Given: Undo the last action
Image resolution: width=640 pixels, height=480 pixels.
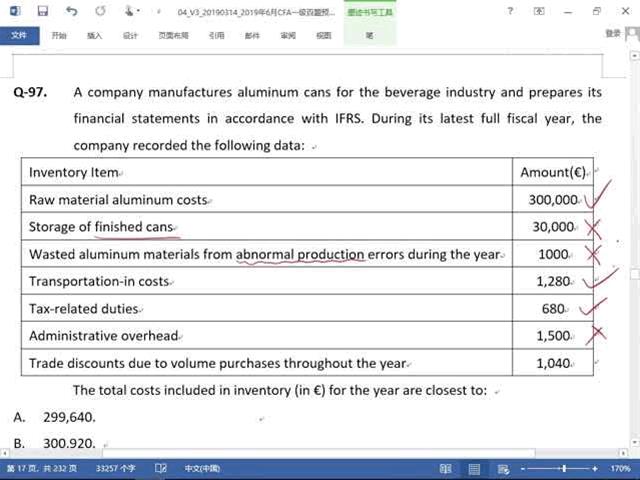Looking at the screenshot, I should [71, 11].
